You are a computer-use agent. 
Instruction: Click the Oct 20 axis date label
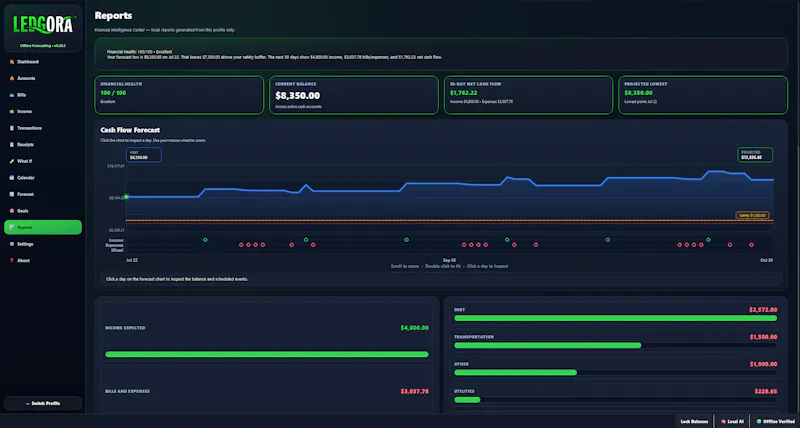click(767, 260)
